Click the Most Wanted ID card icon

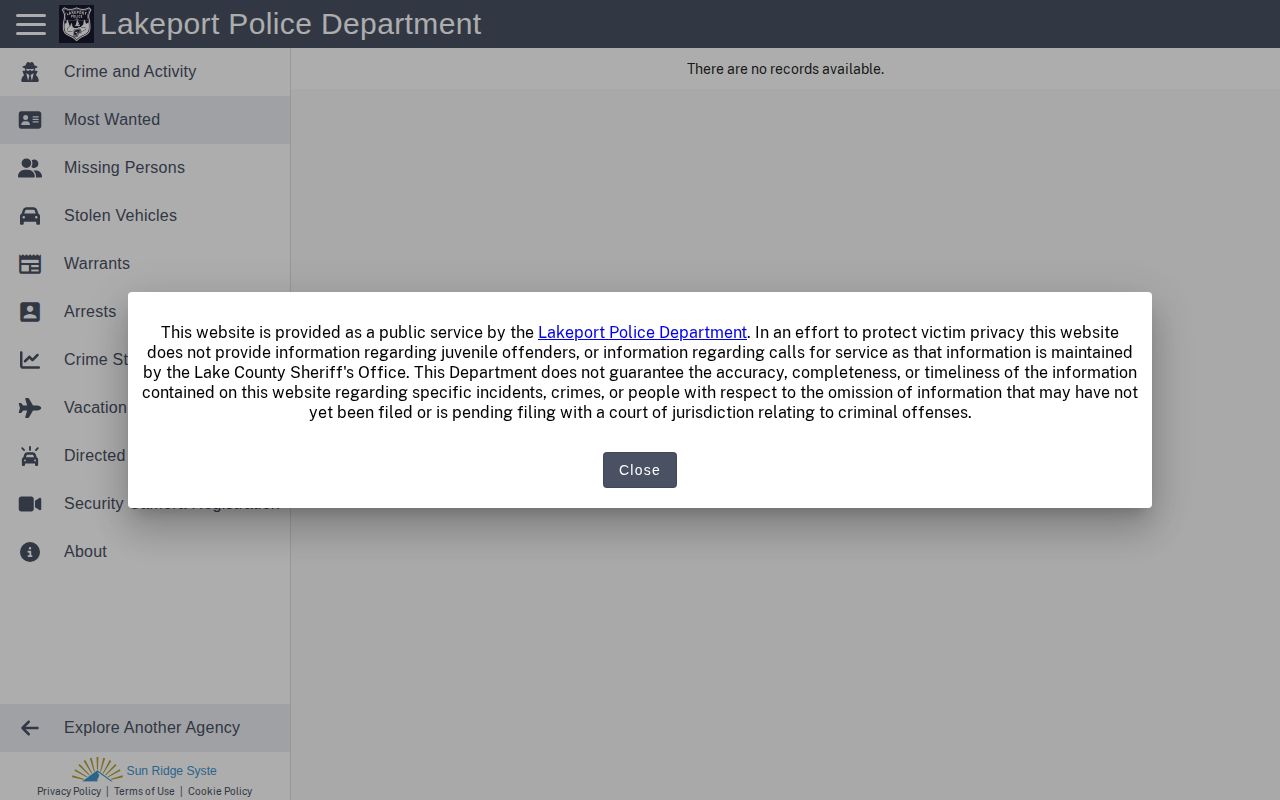pyautogui.click(x=30, y=120)
